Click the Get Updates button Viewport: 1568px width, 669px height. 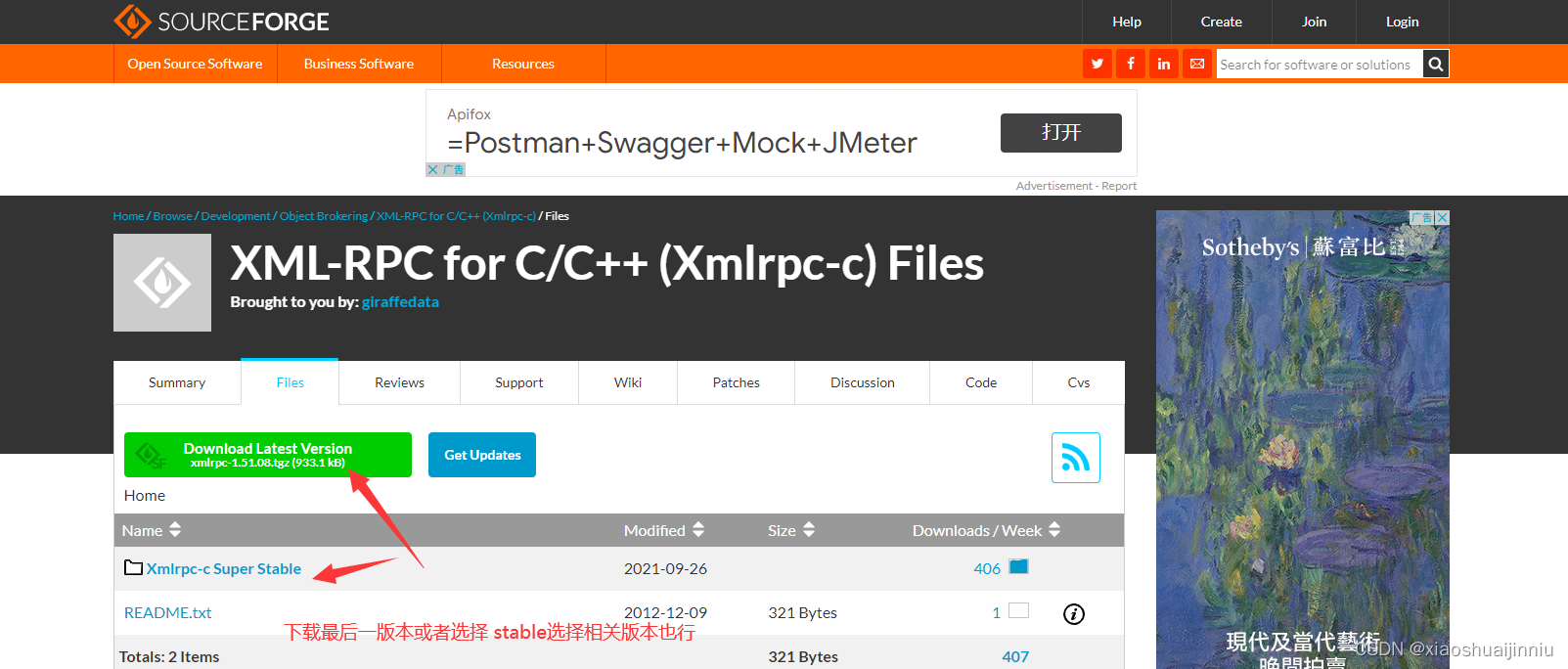pyautogui.click(x=482, y=455)
